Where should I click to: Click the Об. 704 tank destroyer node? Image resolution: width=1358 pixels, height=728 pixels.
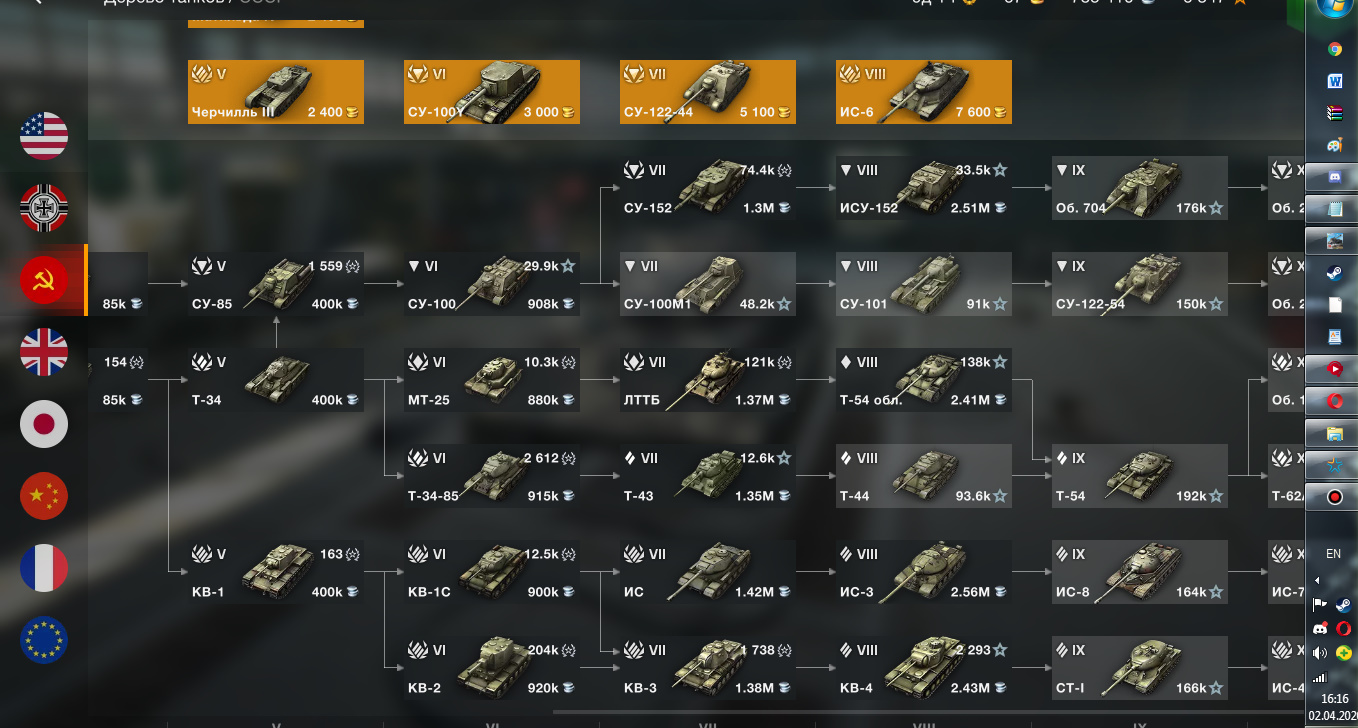click(x=1140, y=188)
